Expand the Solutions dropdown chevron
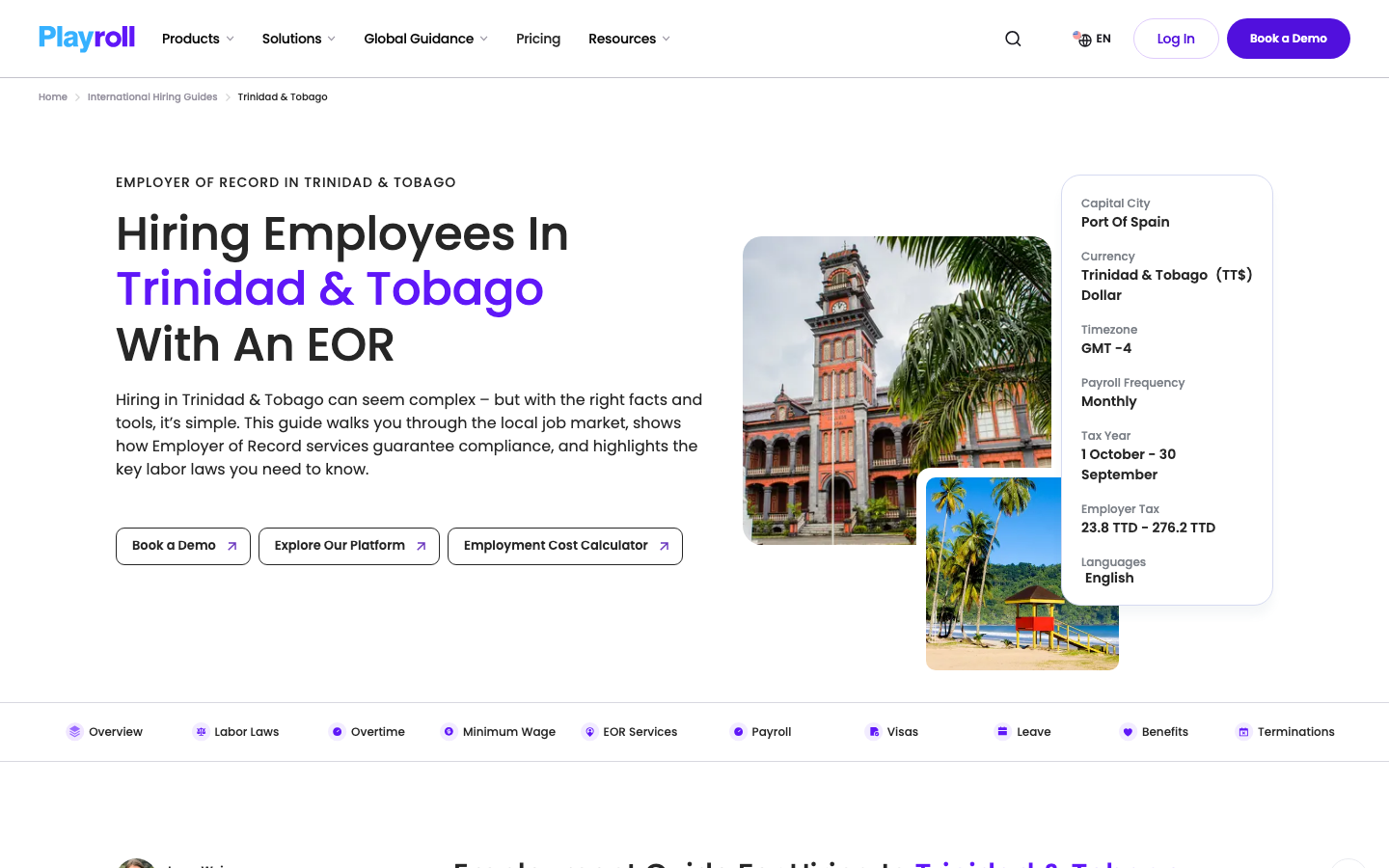The height and width of the screenshot is (868, 1389). 331,39
